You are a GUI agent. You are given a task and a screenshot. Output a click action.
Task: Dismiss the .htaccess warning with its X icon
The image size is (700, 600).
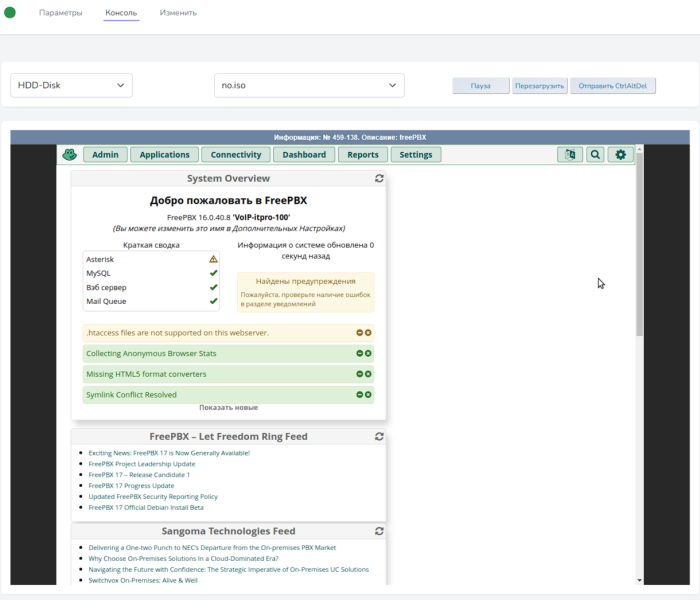[368, 332]
